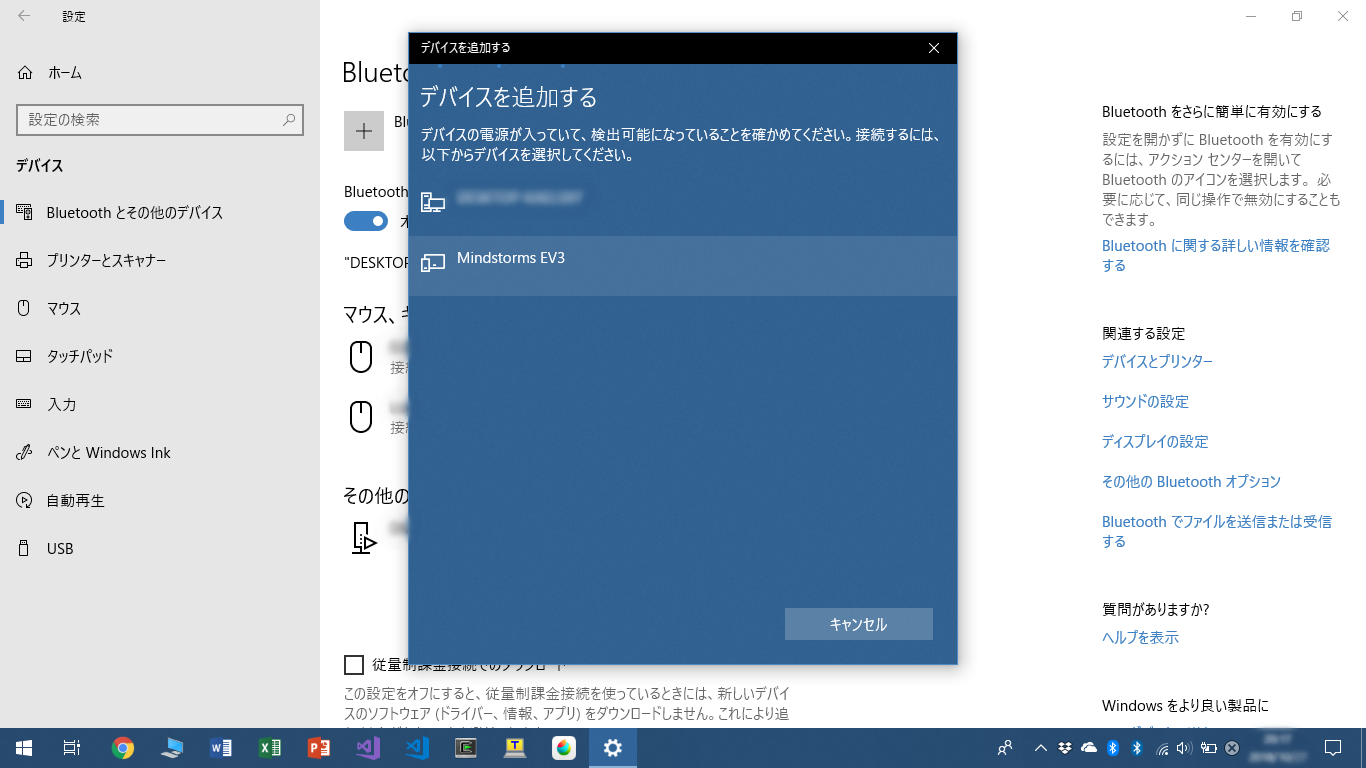Image resolution: width=1366 pixels, height=768 pixels.
Task: Open the Action Center notification icon
Action: 1332,748
